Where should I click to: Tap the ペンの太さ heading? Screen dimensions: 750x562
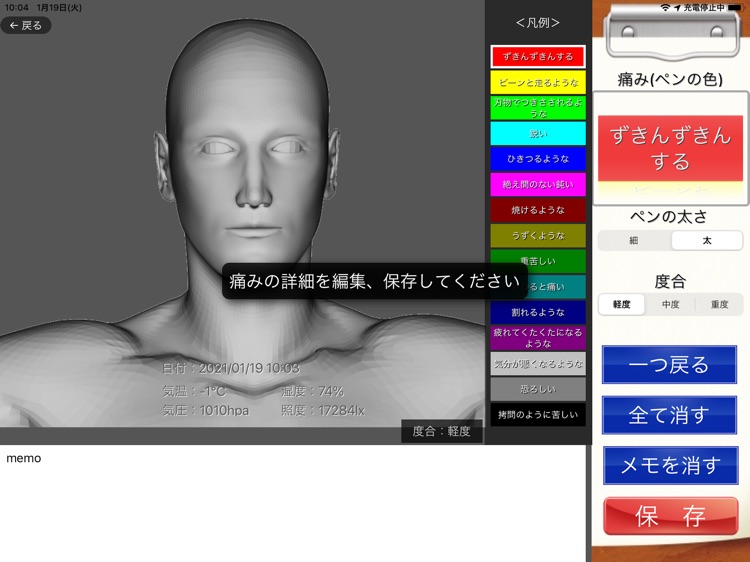[x=669, y=217]
